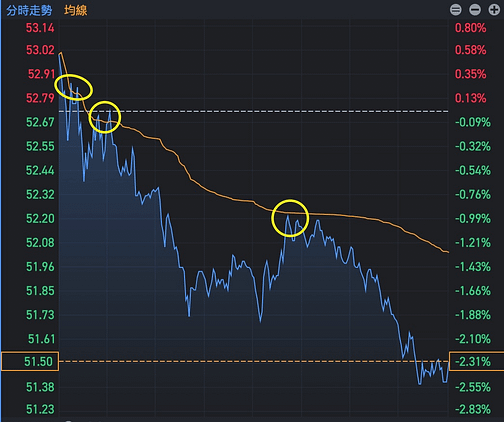Click the 53.14 top price label
Image resolution: width=504 pixels, height=422 pixels.
tap(40, 28)
